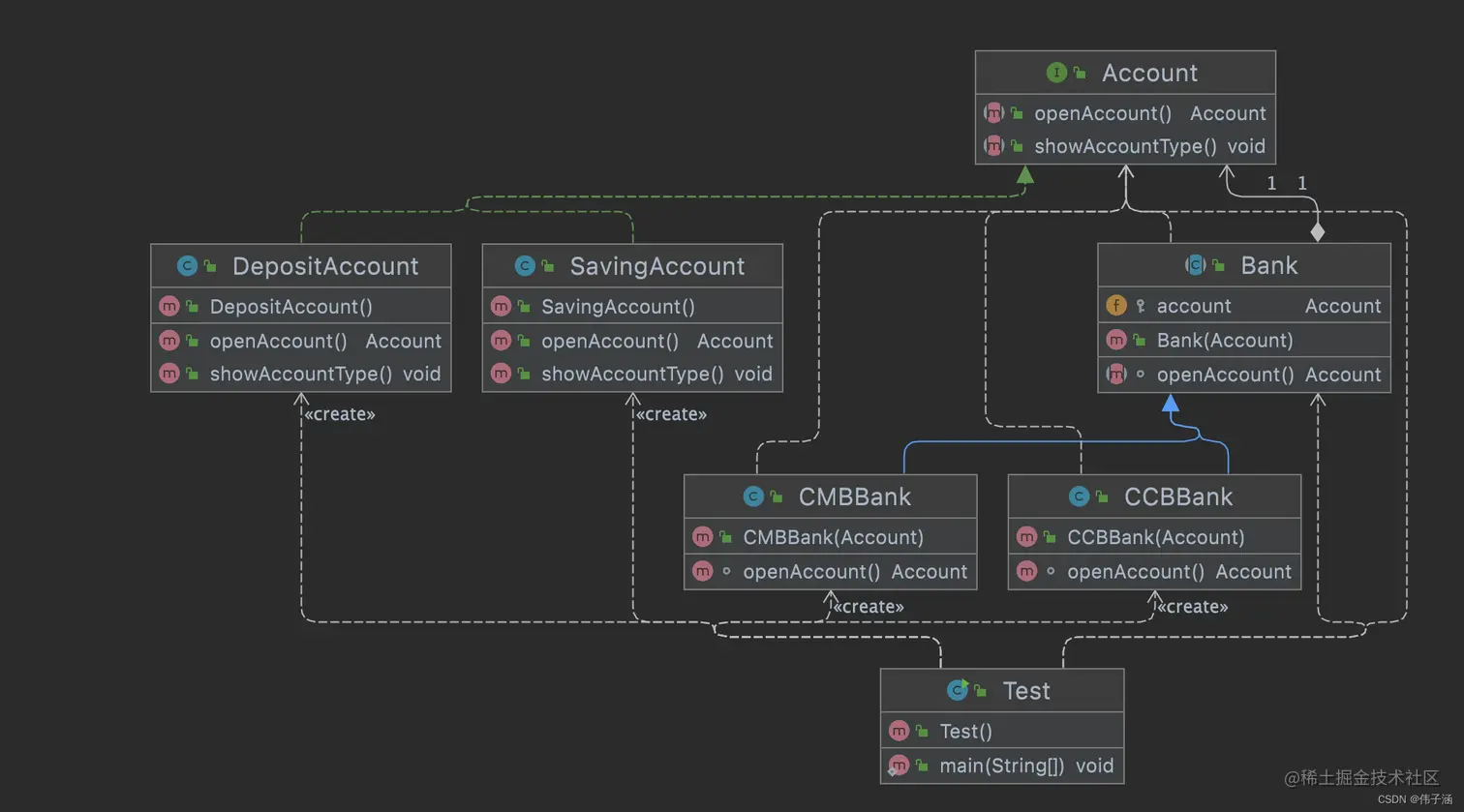Viewport: 1464px width, 812px height.
Task: Click method icon of showAccountType() in DepositAccount
Action: click(x=169, y=374)
